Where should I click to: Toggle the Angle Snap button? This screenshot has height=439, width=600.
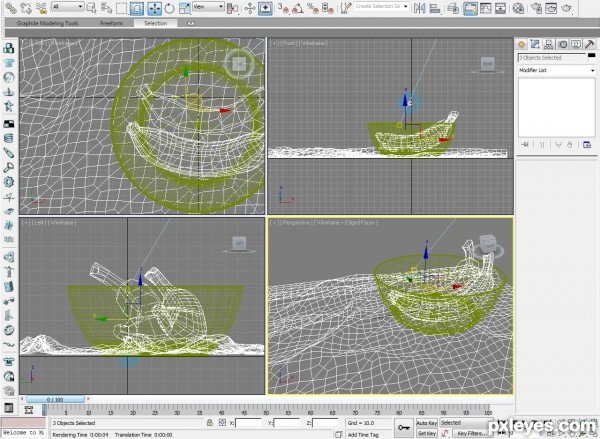(298, 8)
